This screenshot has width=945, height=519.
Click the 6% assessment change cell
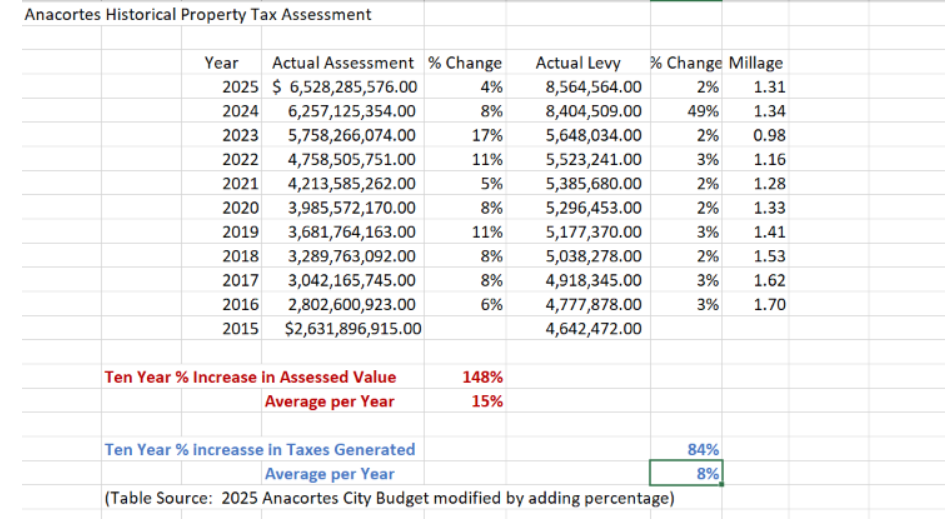click(x=491, y=304)
